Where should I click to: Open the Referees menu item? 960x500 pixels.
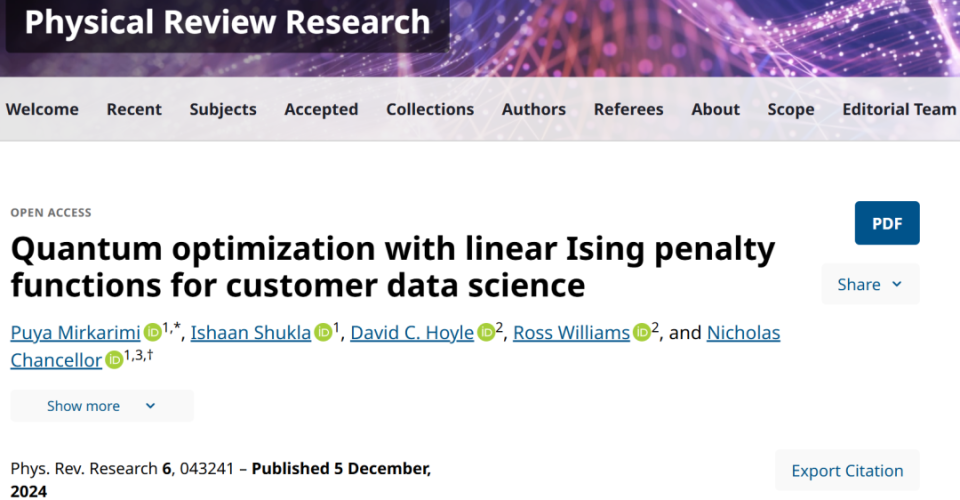pyautogui.click(x=628, y=109)
